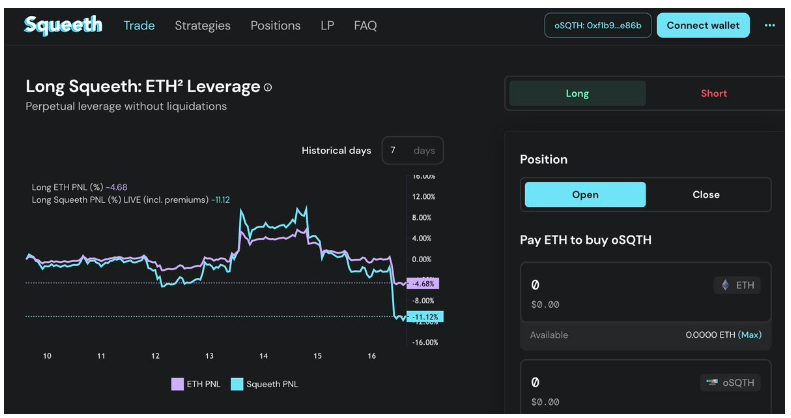Image resolution: width=791 pixels, height=418 pixels.
Task: Click the Historical days input field
Action: pyautogui.click(x=412, y=150)
